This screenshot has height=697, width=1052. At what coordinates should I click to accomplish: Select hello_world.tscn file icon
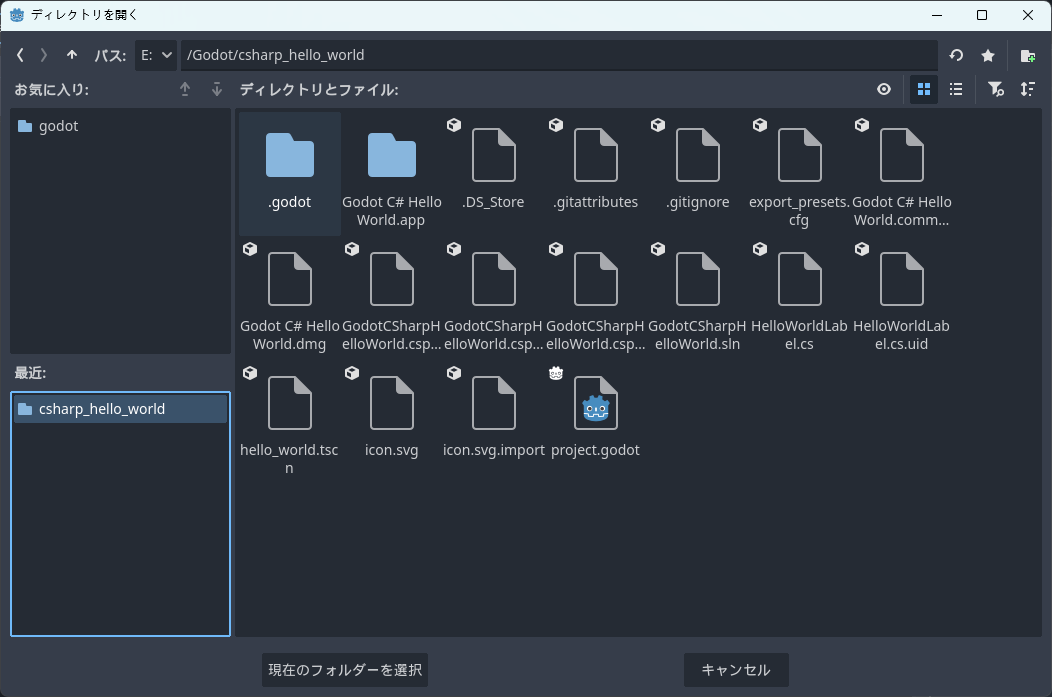coord(290,403)
